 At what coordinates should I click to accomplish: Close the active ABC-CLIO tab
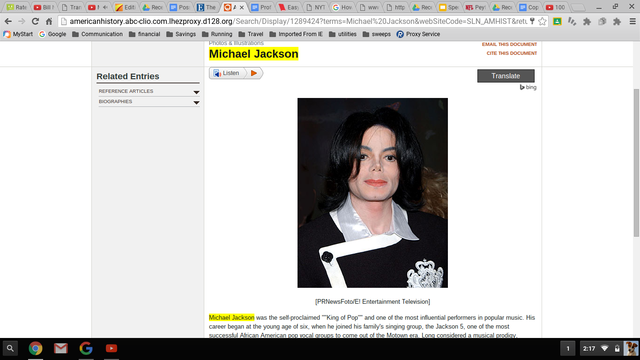tap(242, 7)
